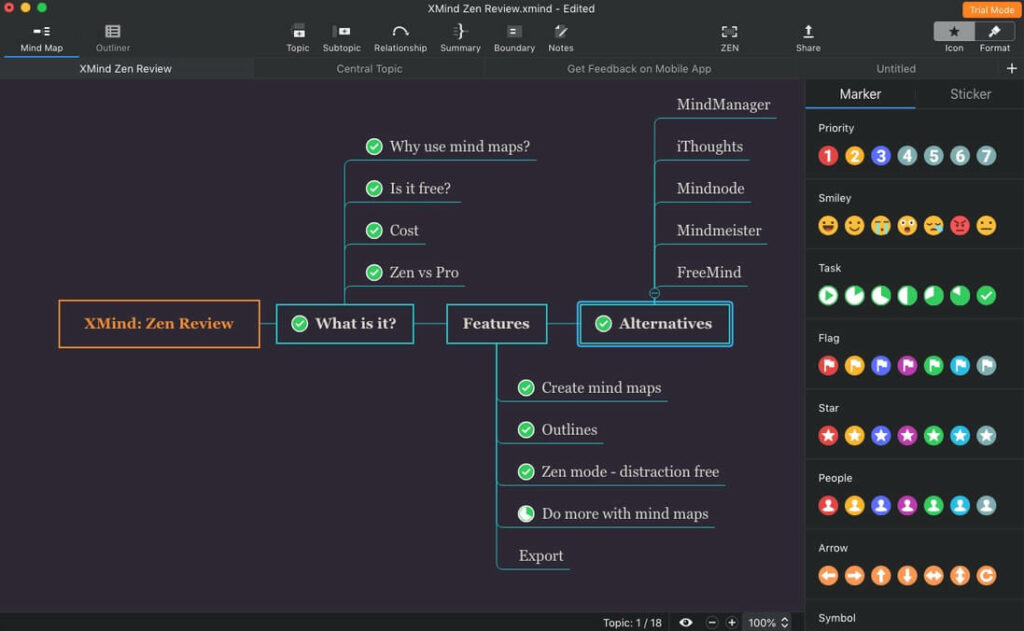Toggle the eye visibility icon in status bar

685,623
